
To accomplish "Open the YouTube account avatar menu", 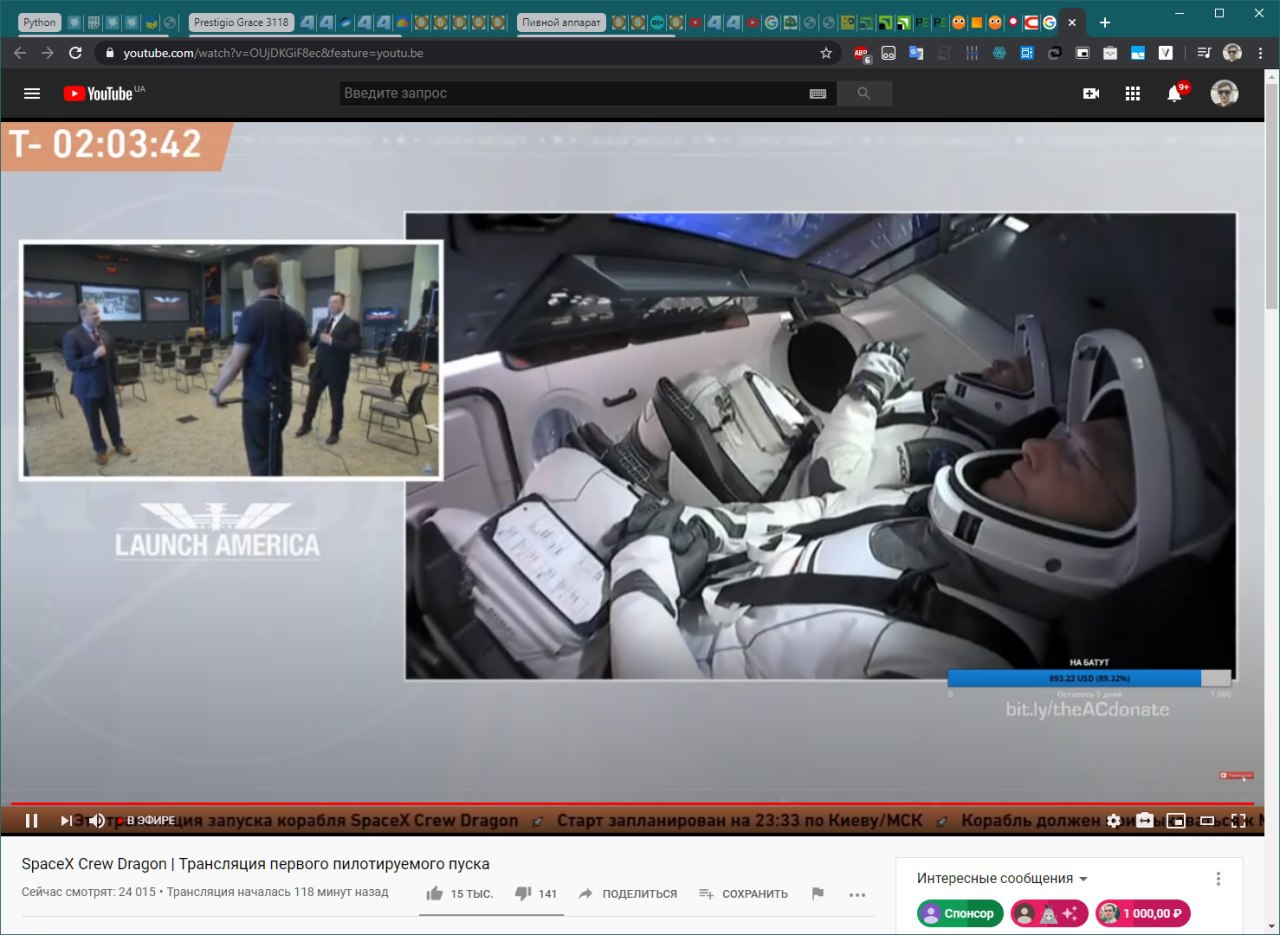I will click(1224, 93).
